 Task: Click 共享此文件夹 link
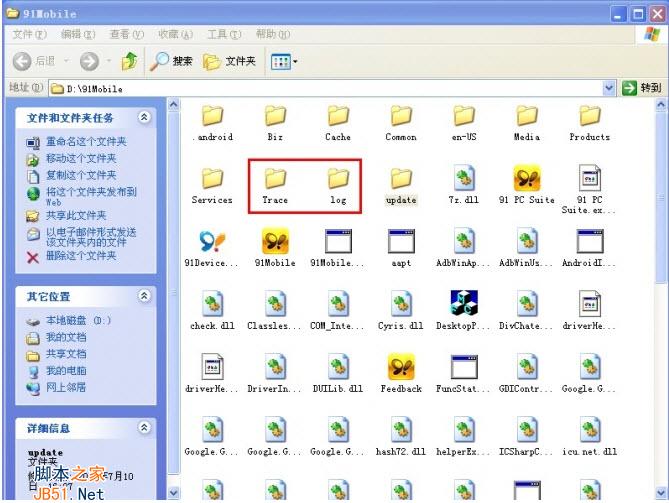click(x=76, y=215)
